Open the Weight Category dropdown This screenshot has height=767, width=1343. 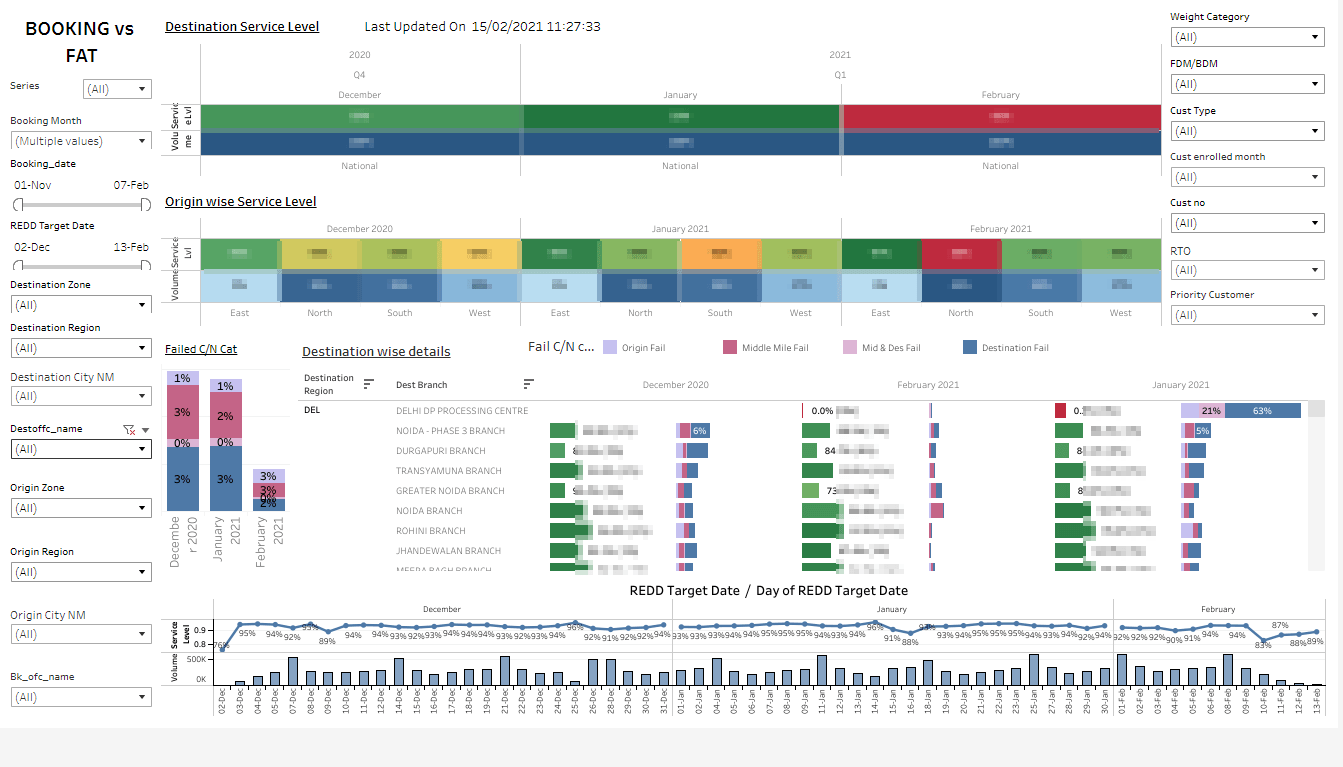pyautogui.click(x=1317, y=37)
